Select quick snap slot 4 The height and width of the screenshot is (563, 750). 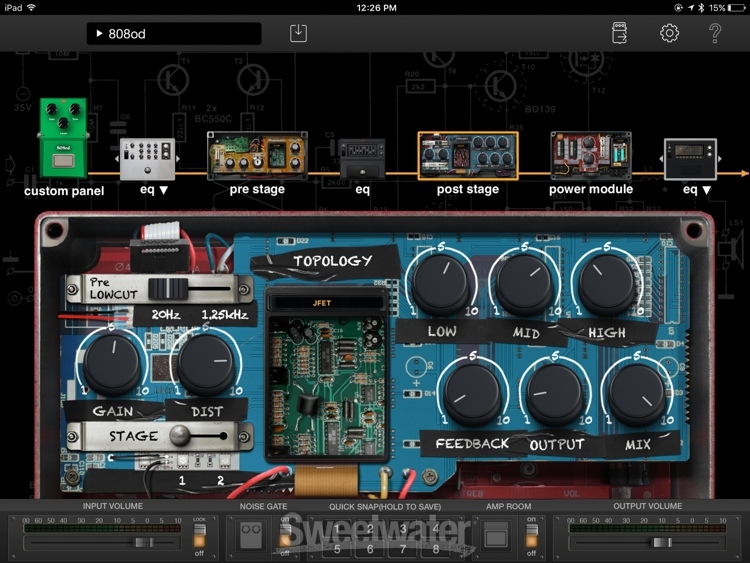(436, 529)
